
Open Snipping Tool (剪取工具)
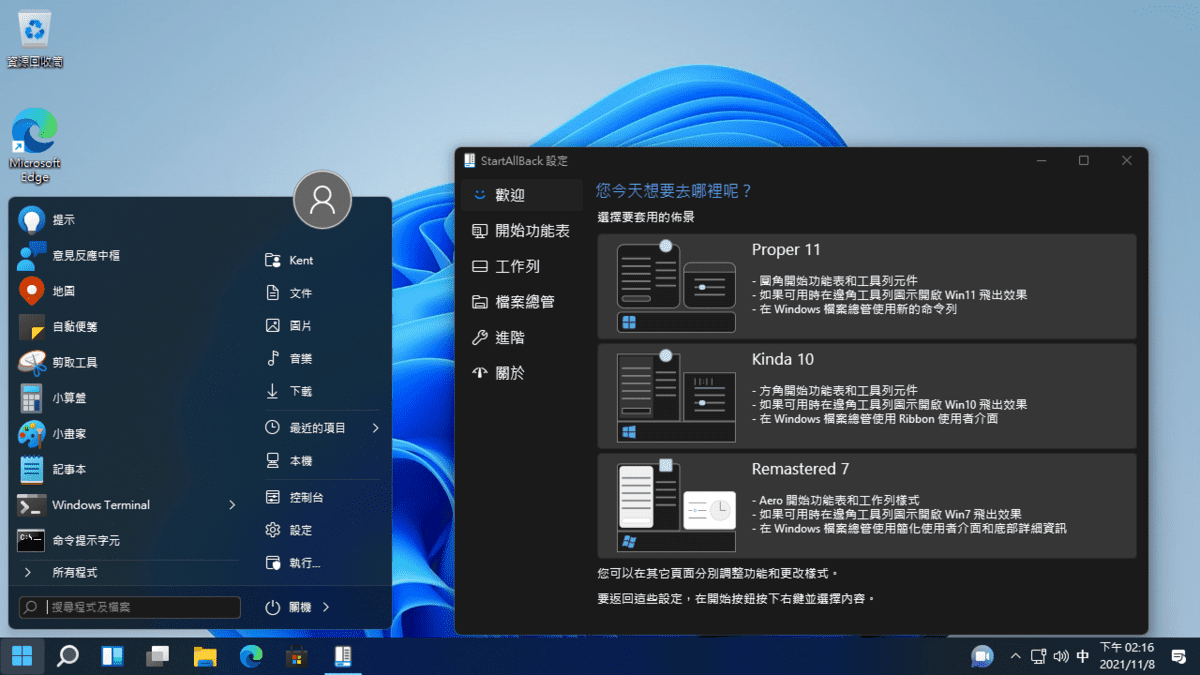pos(31,362)
